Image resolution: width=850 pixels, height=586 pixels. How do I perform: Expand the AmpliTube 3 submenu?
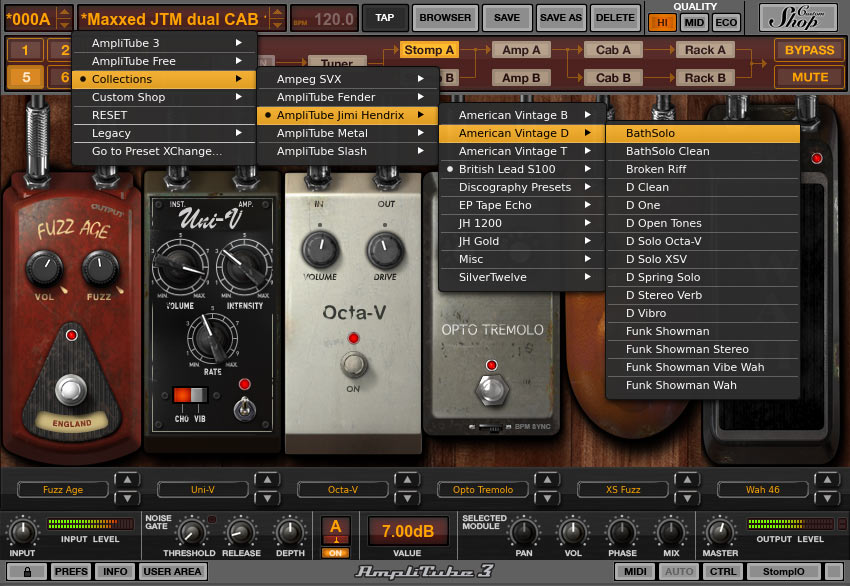click(x=164, y=43)
